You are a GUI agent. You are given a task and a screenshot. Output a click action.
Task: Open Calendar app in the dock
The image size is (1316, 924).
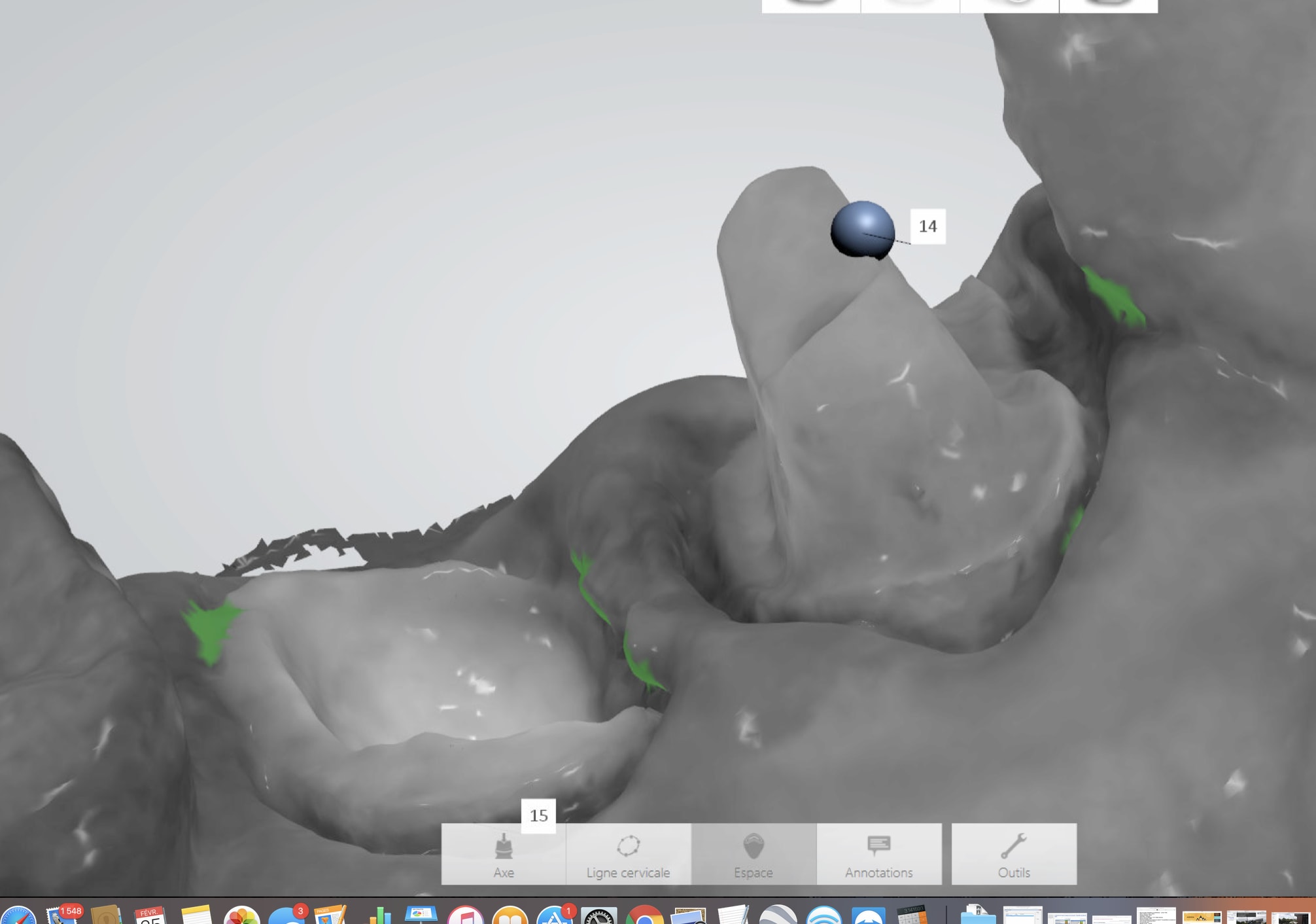[x=150, y=916]
